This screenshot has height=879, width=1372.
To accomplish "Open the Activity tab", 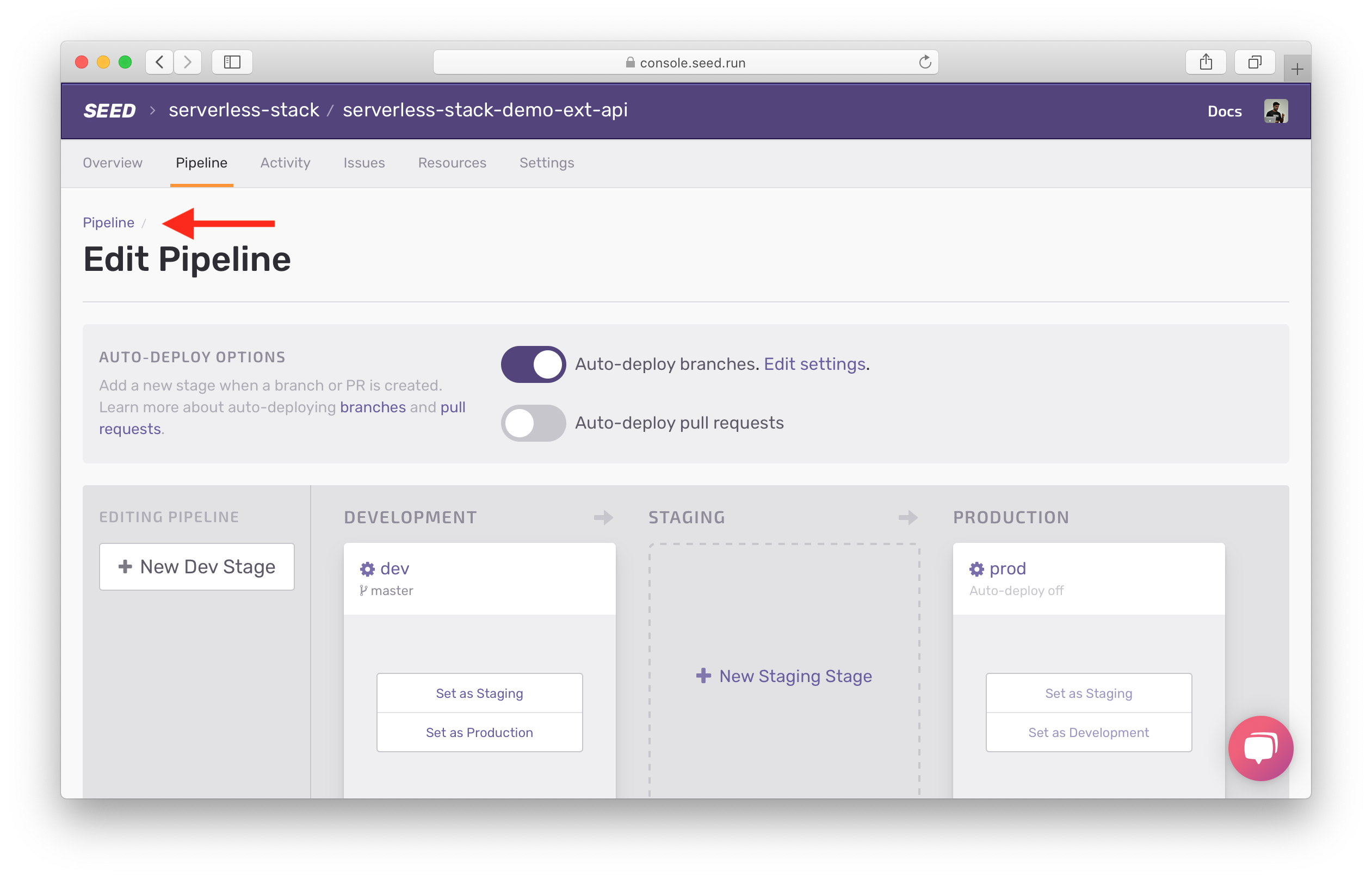I will [x=285, y=162].
